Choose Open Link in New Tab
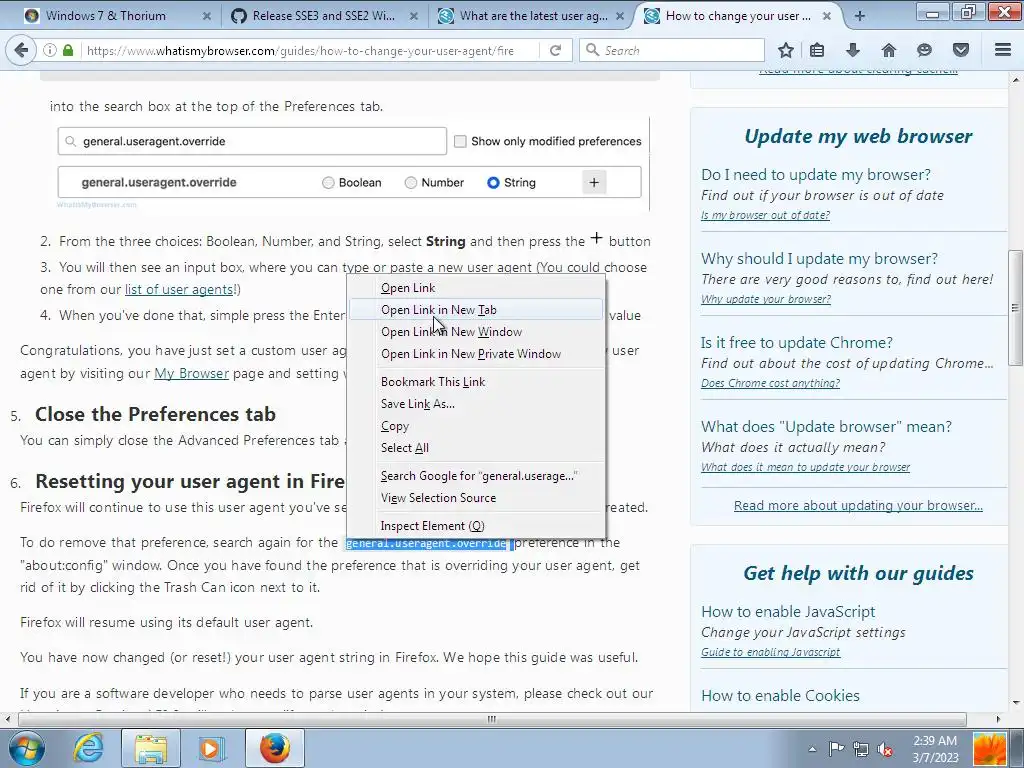Image resolution: width=1024 pixels, height=768 pixels. (477, 310)
